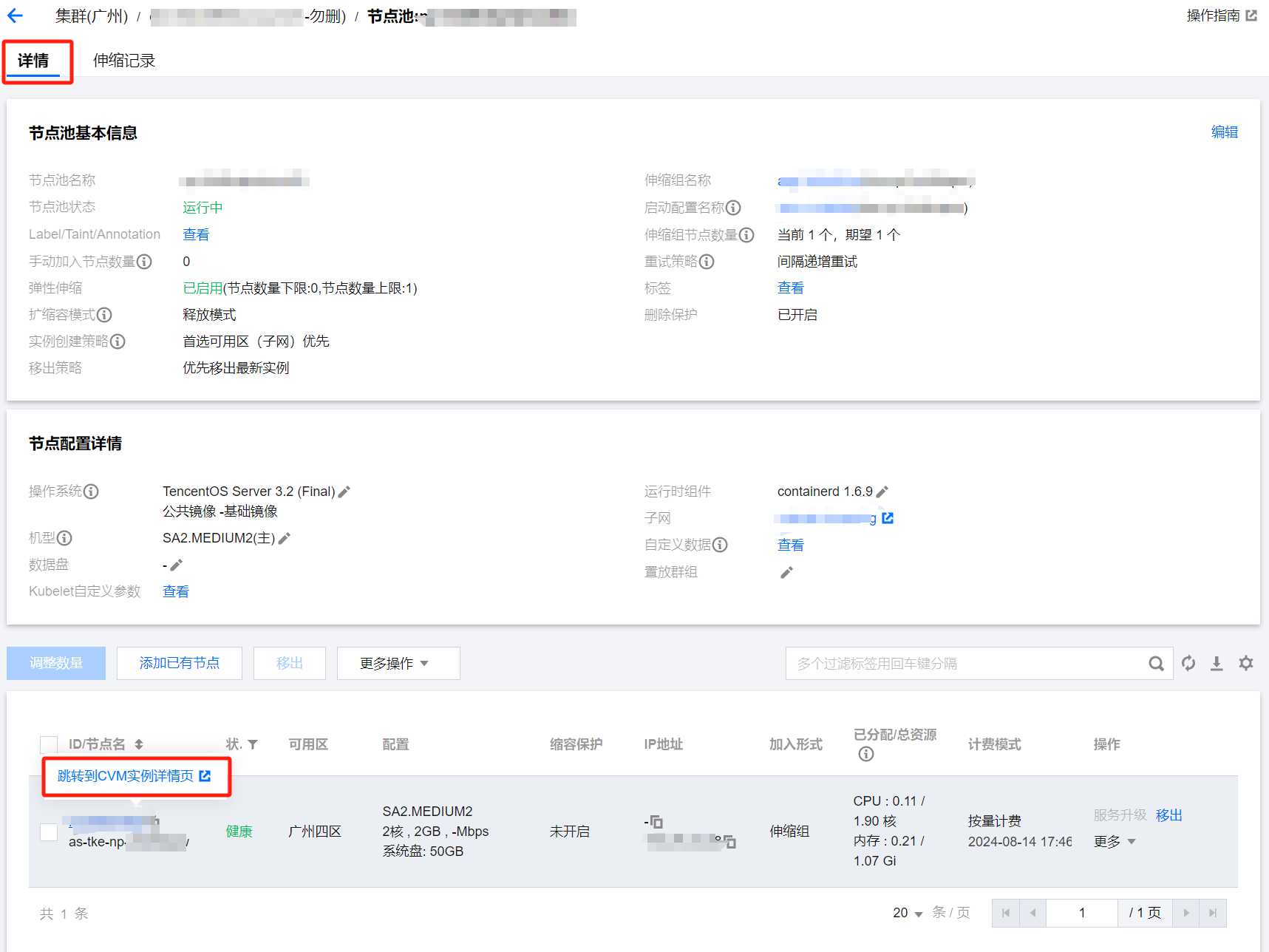Check the as-tke-np node row checkbox
The width and height of the screenshot is (1269, 952).
49,832
